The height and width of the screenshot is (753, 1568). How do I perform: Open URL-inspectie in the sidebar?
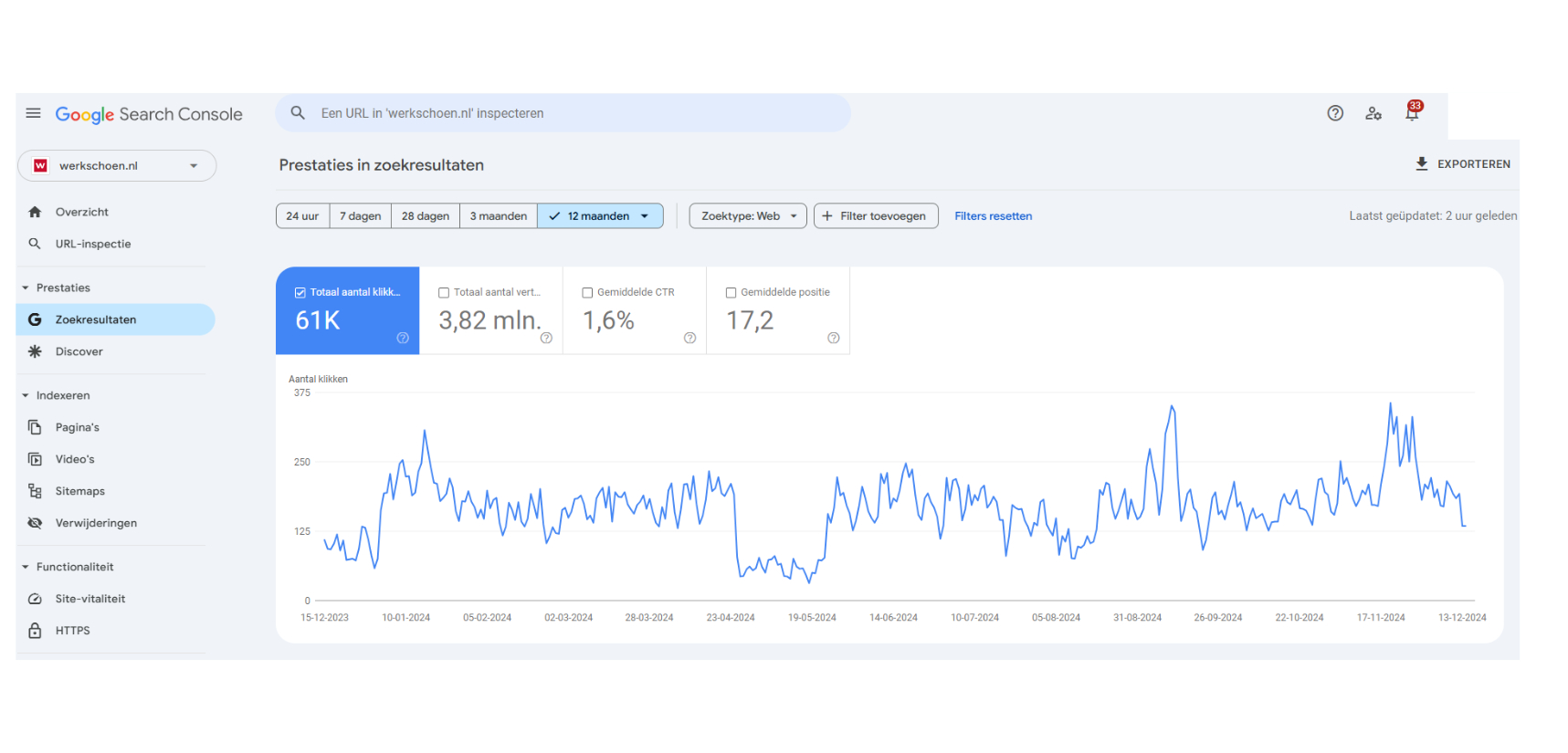[115, 244]
